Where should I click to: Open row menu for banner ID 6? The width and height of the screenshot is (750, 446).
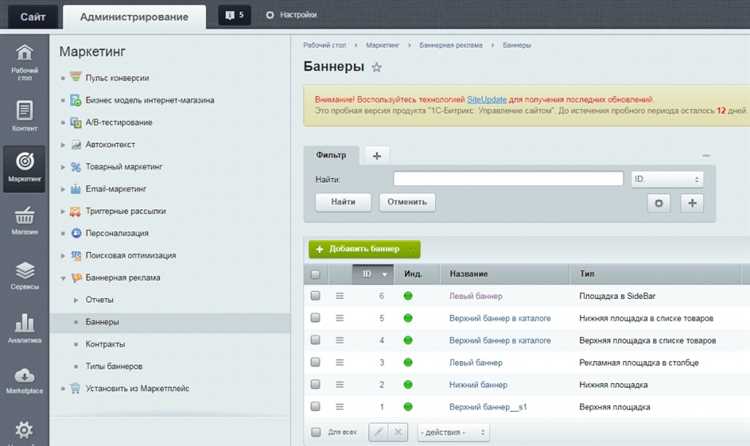pos(340,296)
